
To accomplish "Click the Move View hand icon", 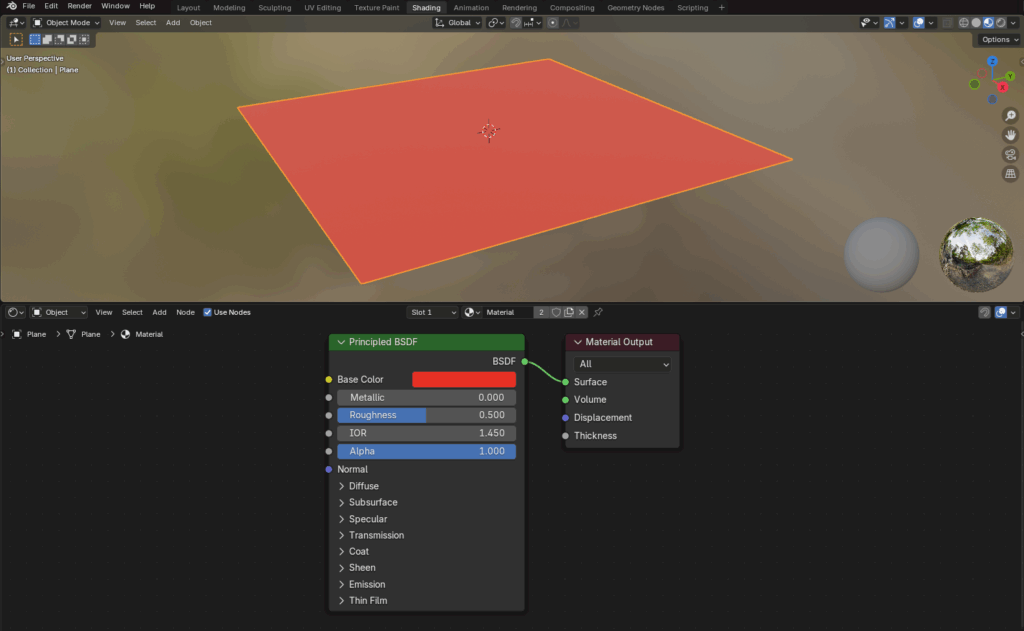I will pyautogui.click(x=1010, y=135).
